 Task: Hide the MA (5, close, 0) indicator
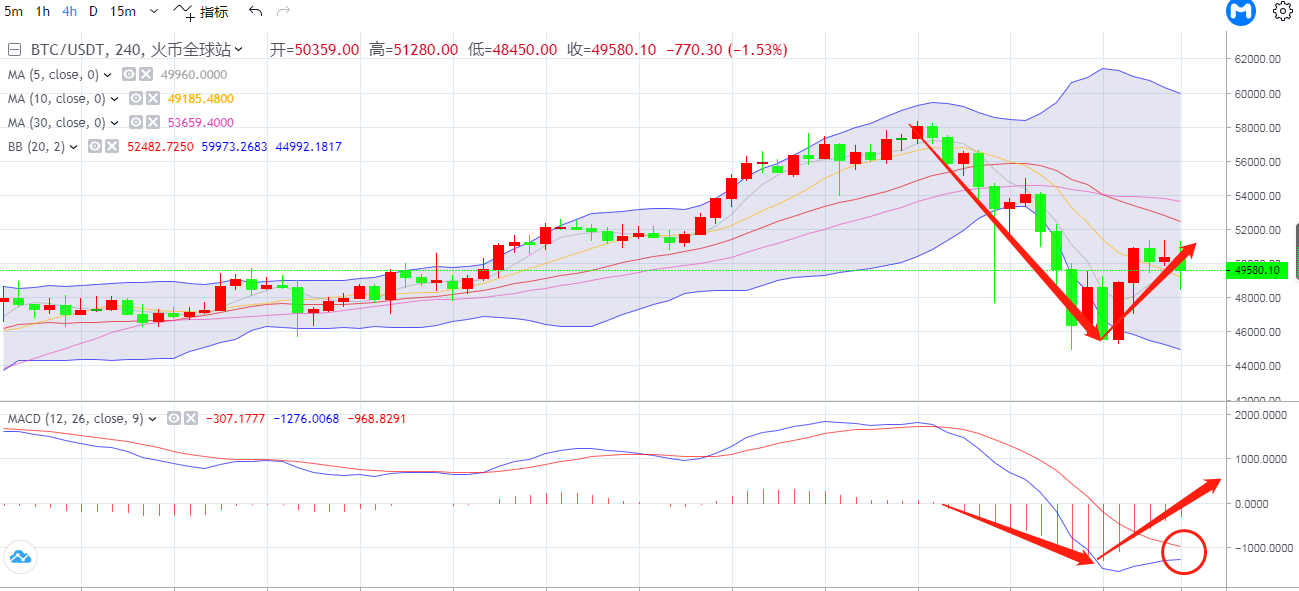tap(128, 74)
